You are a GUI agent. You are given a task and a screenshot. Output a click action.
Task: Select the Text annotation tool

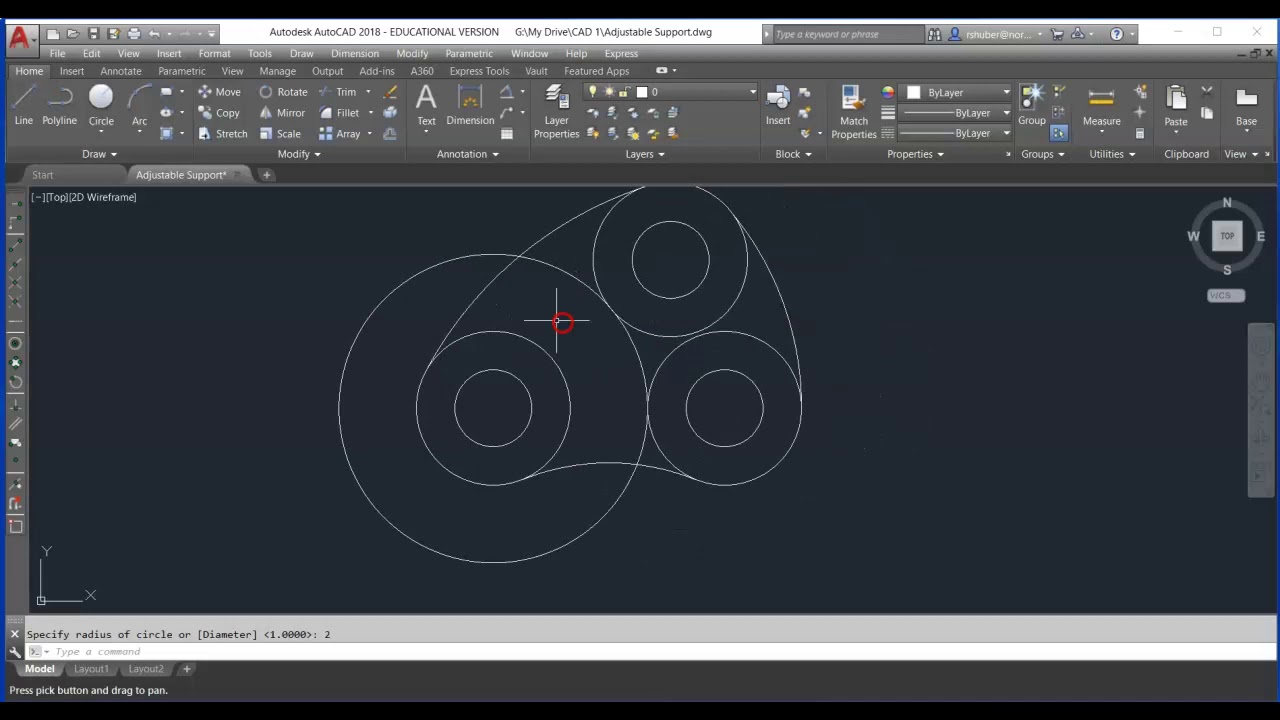click(x=426, y=105)
